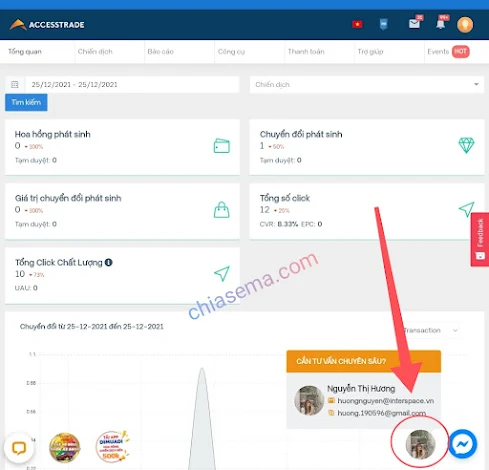Click the paper plane icon in Tổng số click
This screenshot has width=489, height=470.
(466, 209)
